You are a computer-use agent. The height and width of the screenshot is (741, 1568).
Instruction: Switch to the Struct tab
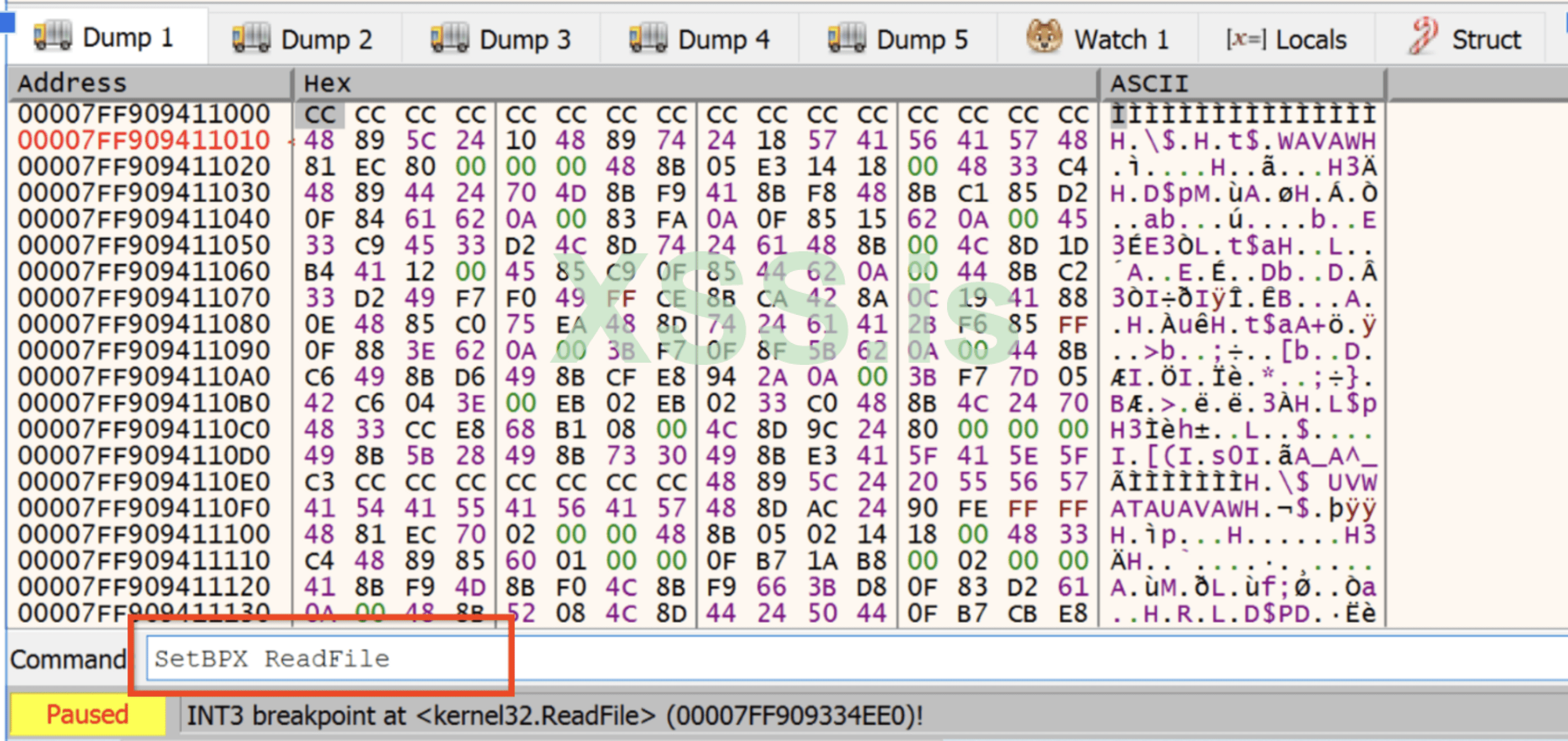pos(1486,39)
